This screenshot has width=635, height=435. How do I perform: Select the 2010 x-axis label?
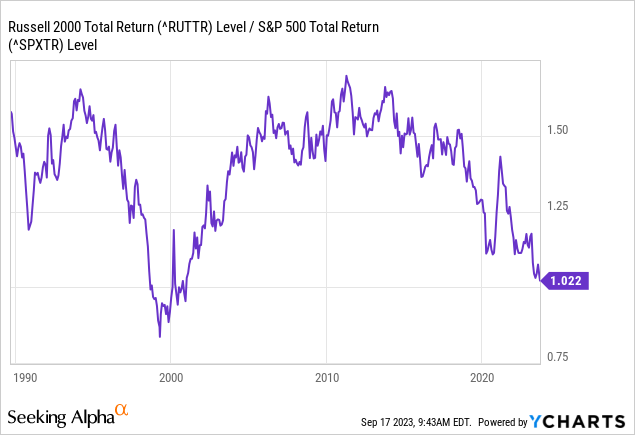click(326, 378)
